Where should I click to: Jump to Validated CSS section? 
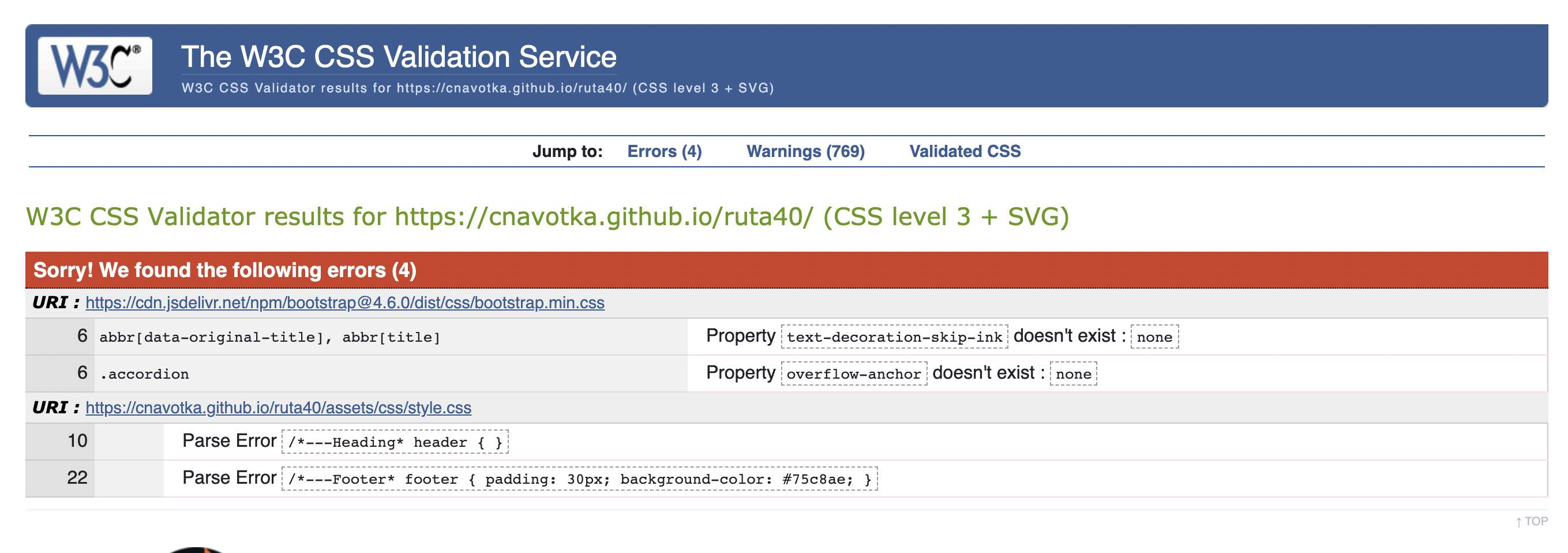965,151
